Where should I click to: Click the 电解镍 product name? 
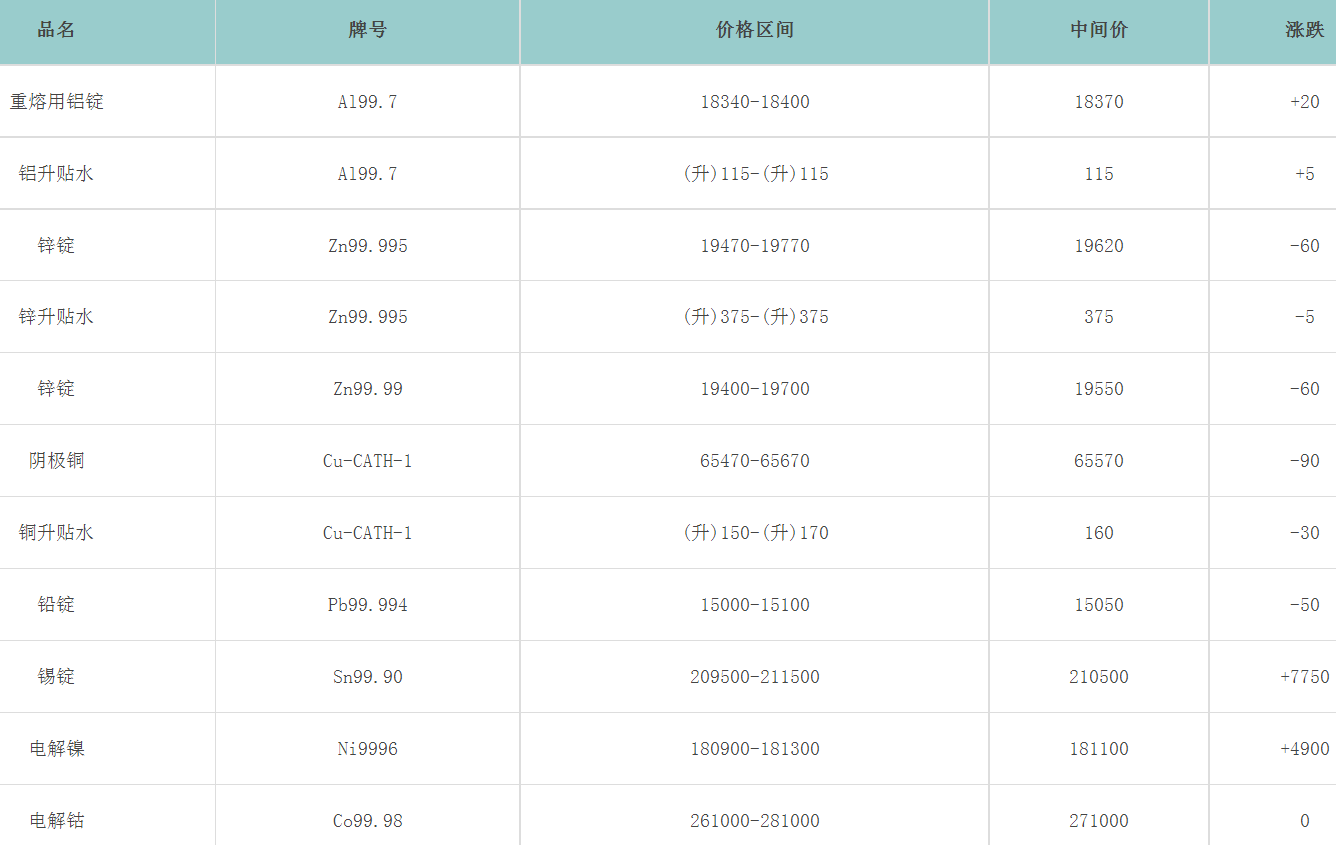pyautogui.click(x=56, y=749)
